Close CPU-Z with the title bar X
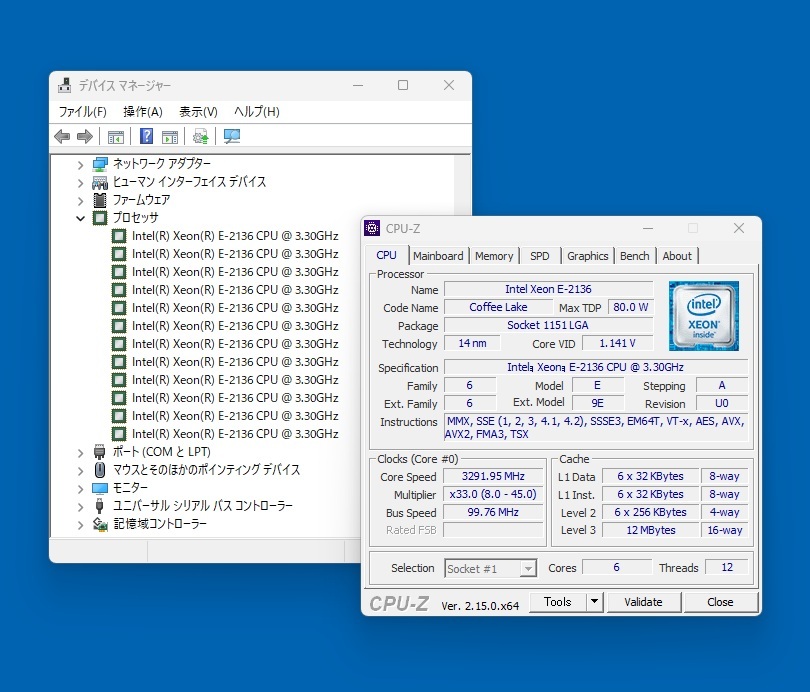 tap(739, 228)
